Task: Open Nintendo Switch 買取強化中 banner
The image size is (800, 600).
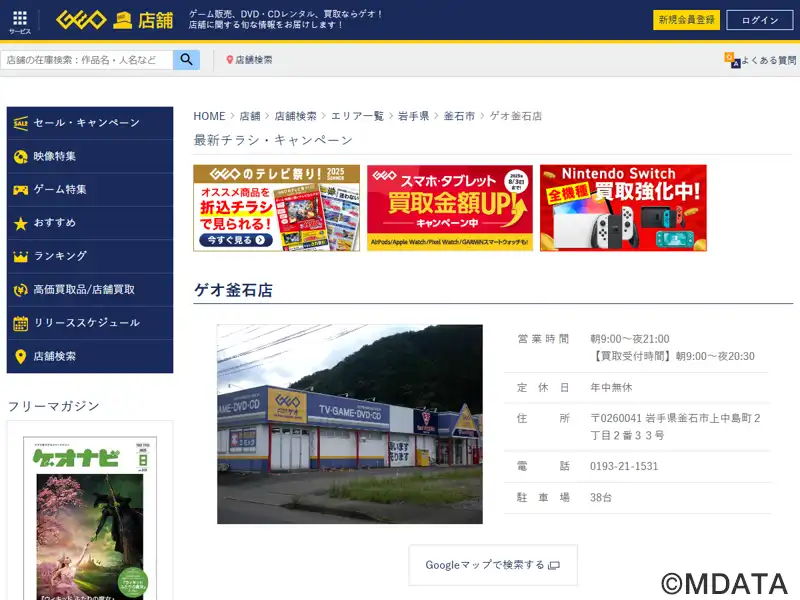Action: click(623, 208)
